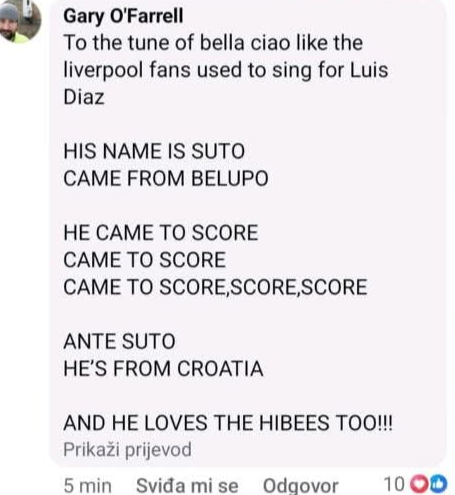The image size is (455, 495).
Task: Click the line HE'S FROM CROATIA
Action: pos(163,369)
